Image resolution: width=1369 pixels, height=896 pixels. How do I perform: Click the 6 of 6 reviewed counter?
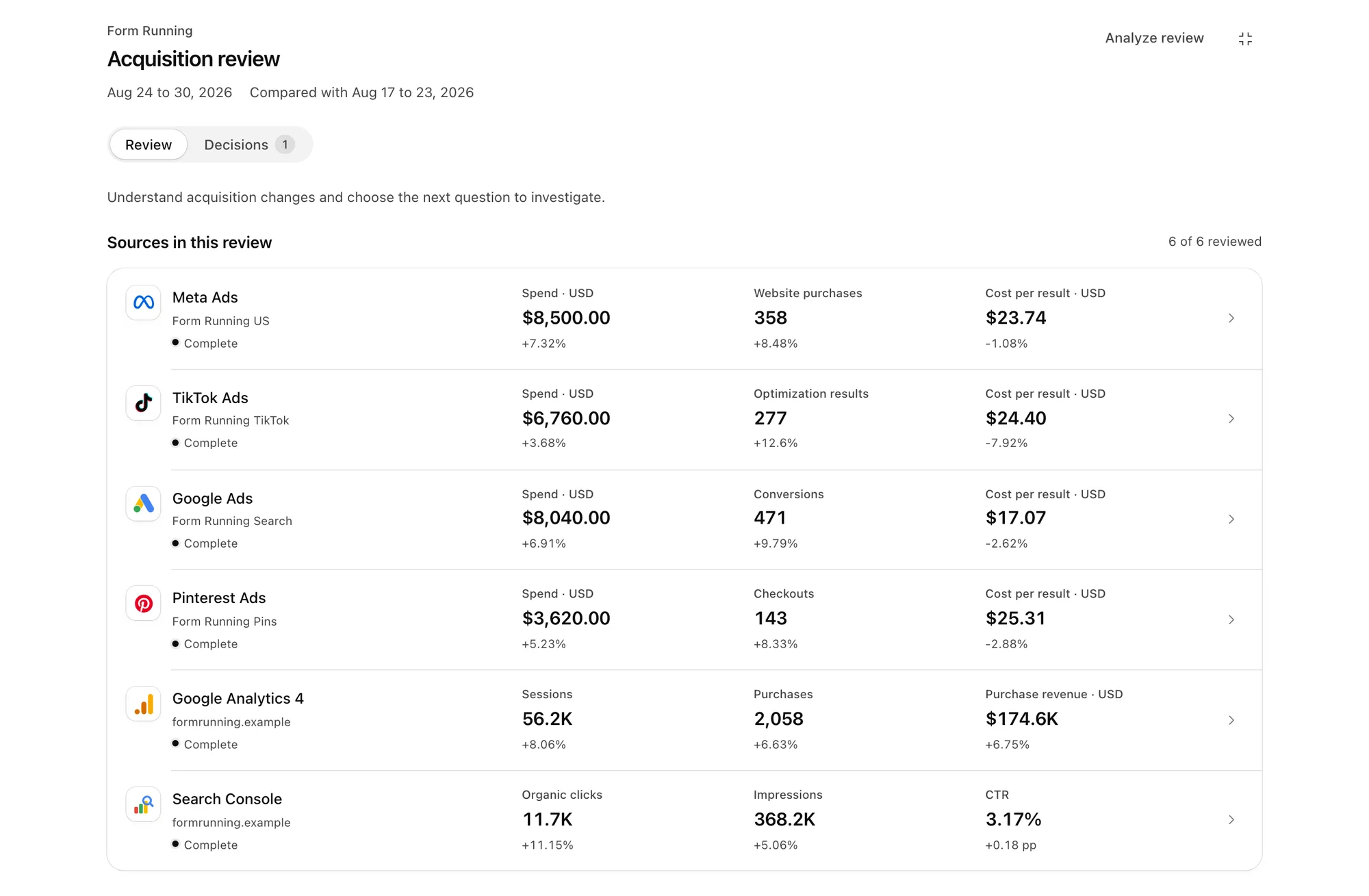click(x=1214, y=242)
